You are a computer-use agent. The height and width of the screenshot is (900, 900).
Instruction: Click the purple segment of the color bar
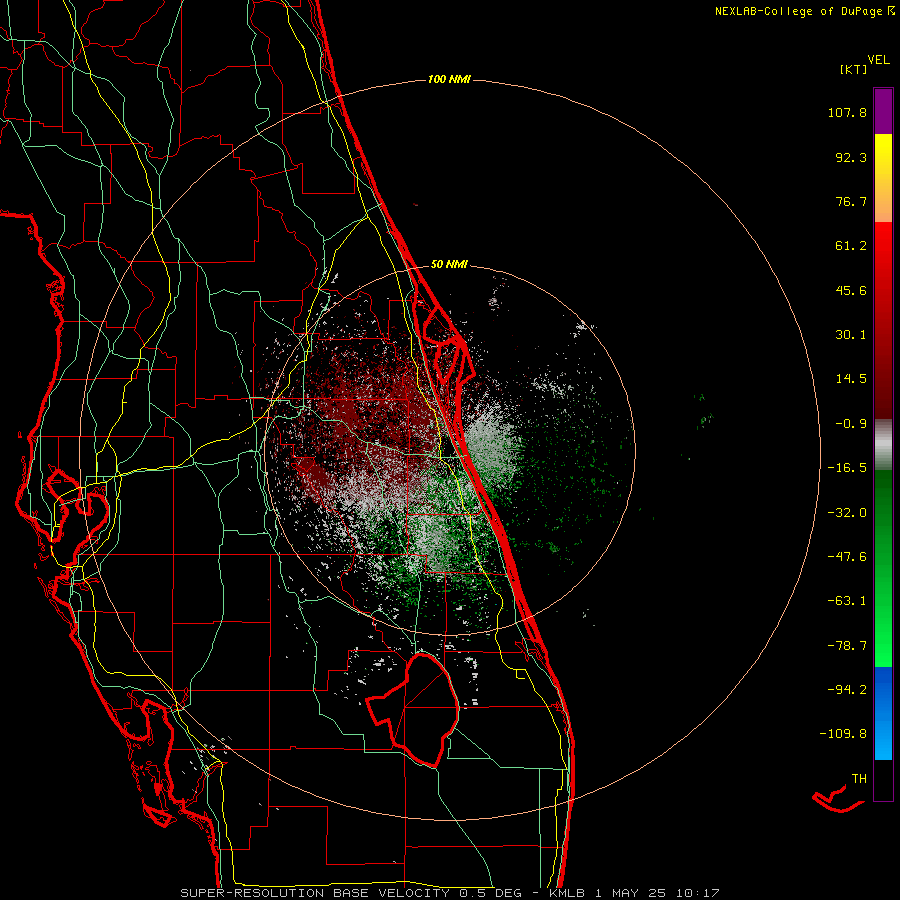pyautogui.click(x=883, y=111)
